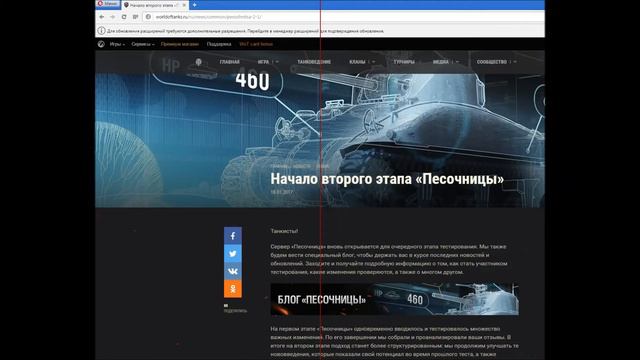Open the «КЛАНЫ» menu item
Image resolution: width=640 pixels, height=360 pixels.
[357, 62]
